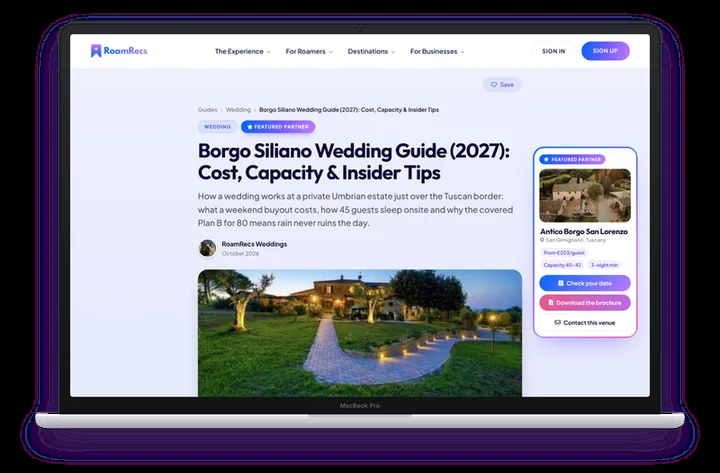Click Contact this venue button
Viewport: 720px width, 473px height.
point(585,323)
